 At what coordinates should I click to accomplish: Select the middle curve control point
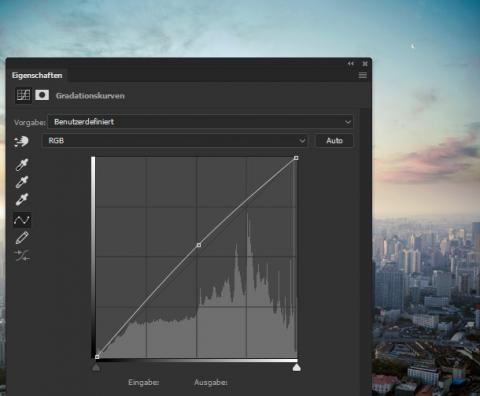point(199,245)
